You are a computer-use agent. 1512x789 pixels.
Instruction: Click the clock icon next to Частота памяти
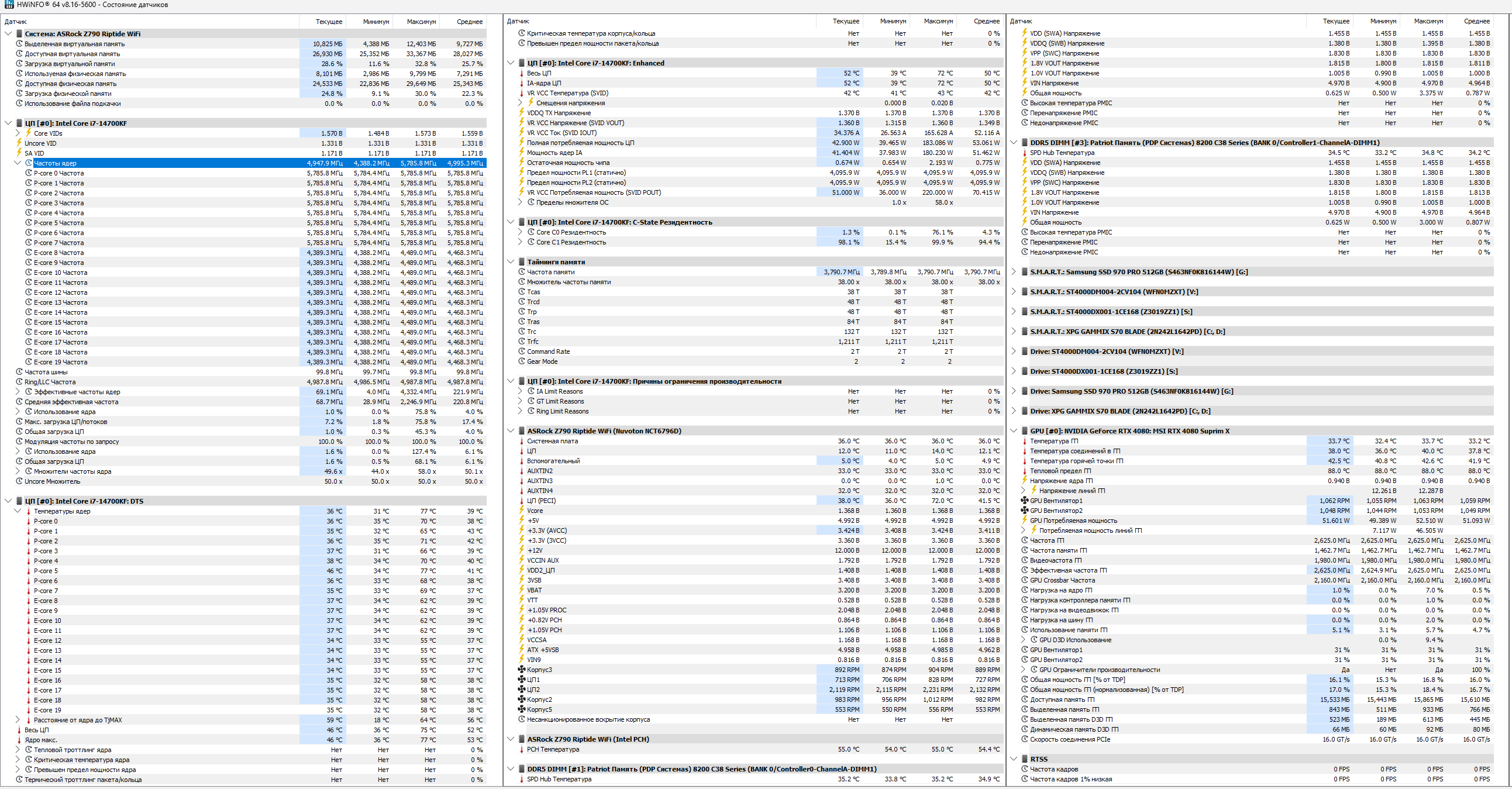521,272
